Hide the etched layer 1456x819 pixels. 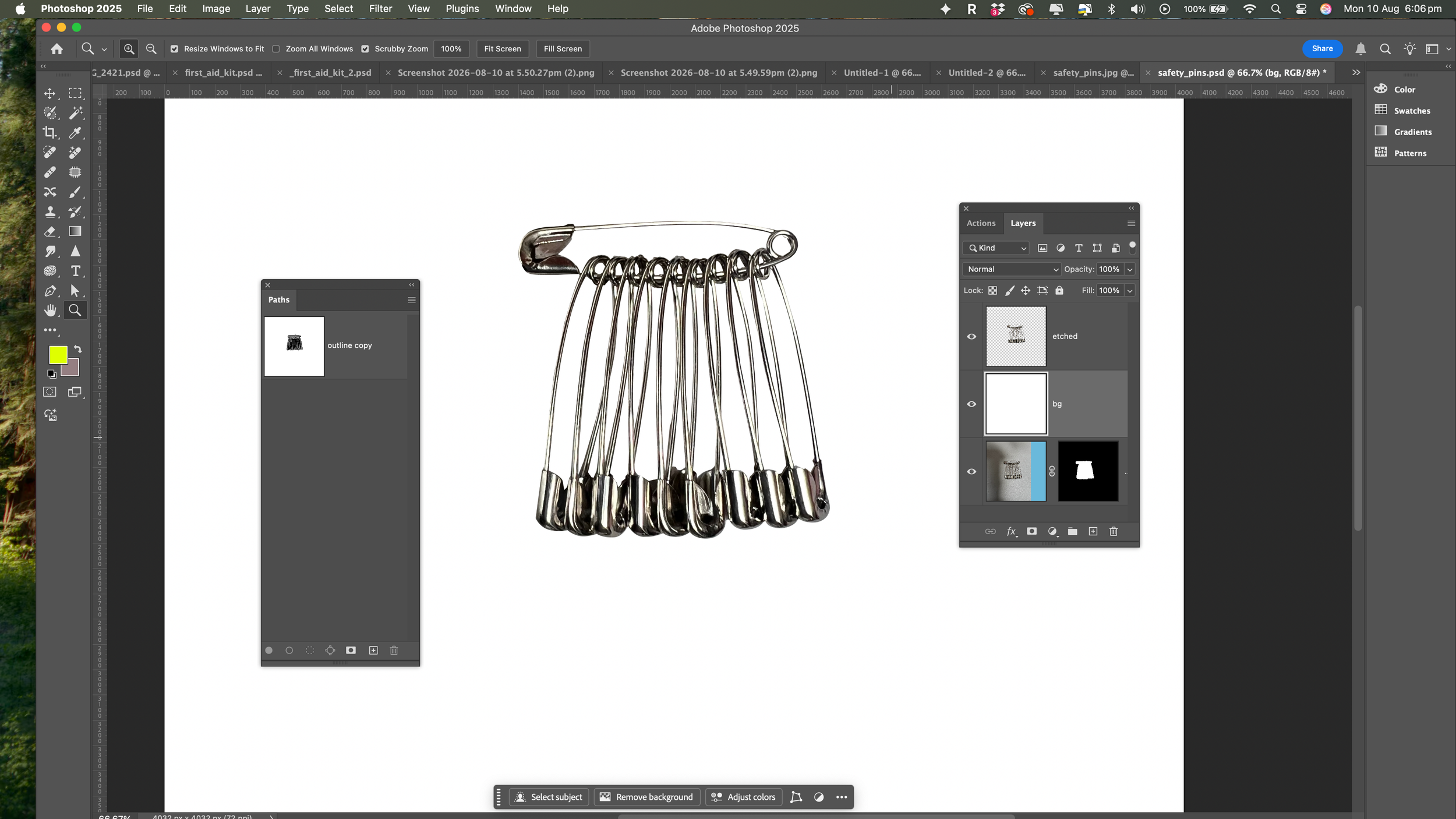coord(971,337)
